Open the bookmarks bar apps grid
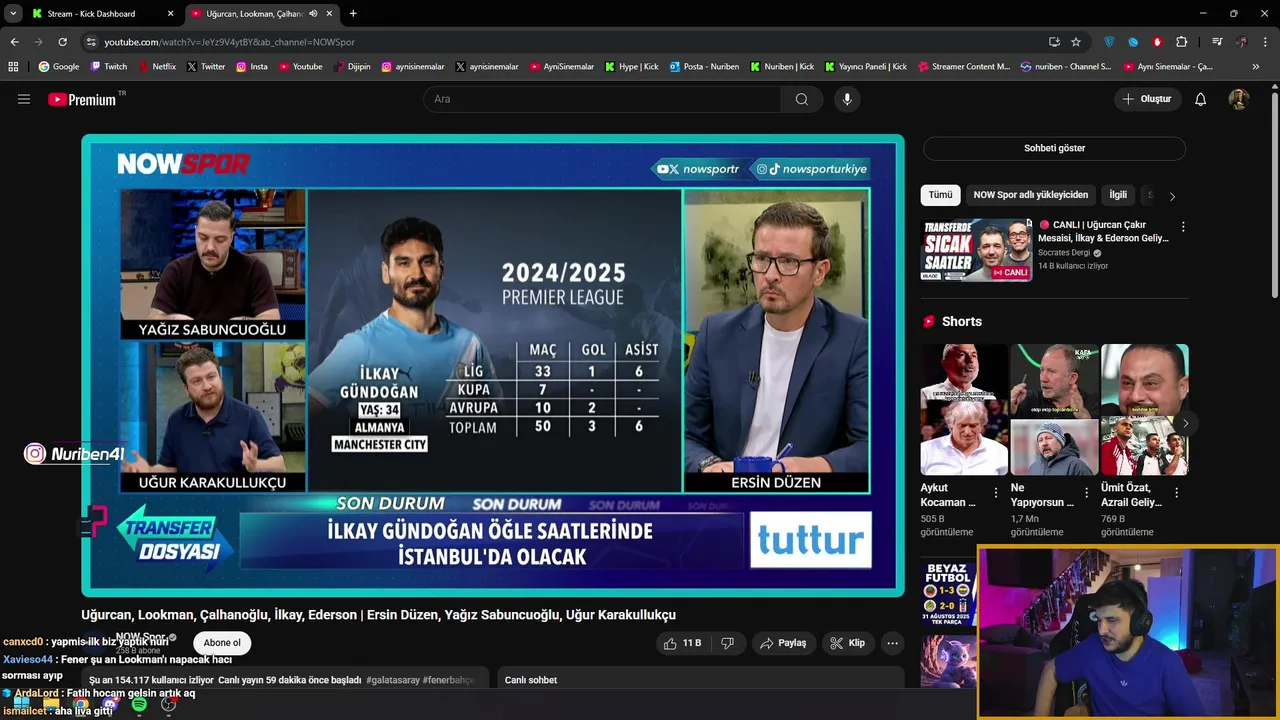Screen dimensions: 1280x720 [x=13, y=67]
